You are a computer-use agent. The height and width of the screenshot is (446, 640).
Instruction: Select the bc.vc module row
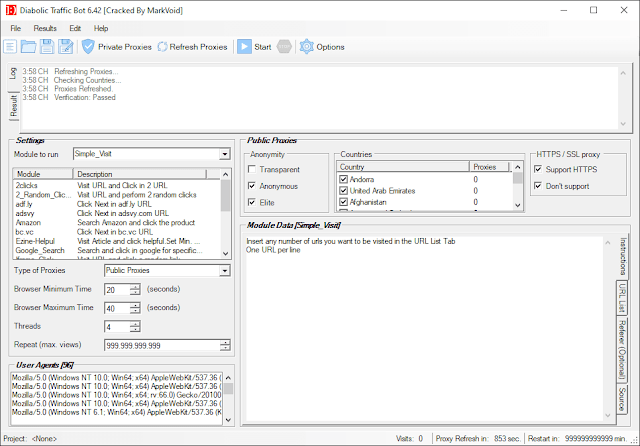click(x=117, y=232)
